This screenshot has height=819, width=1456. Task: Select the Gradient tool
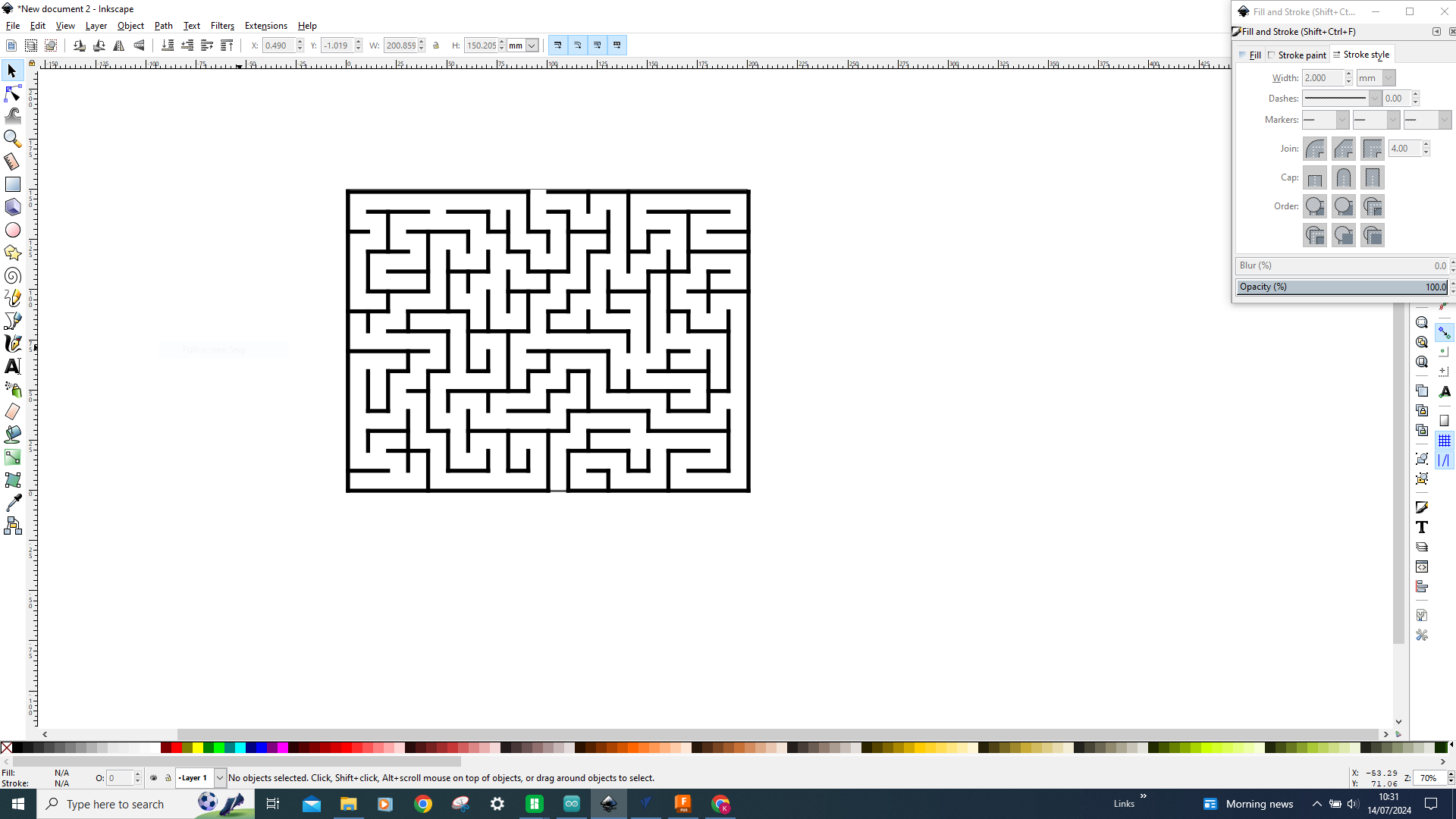coord(12,457)
